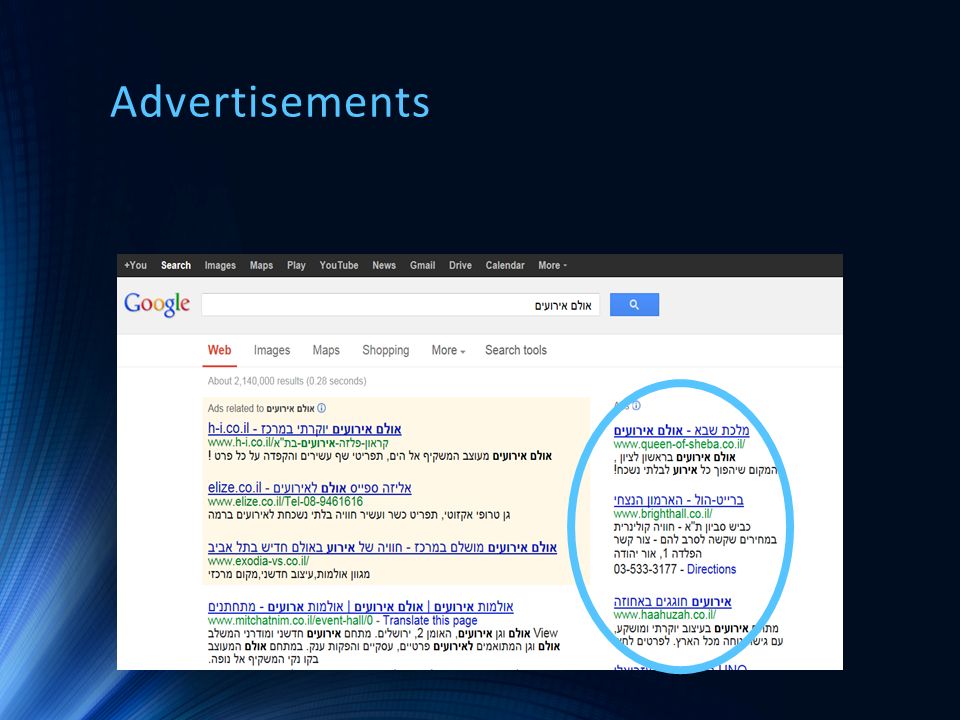Click Translate this page link

(430, 620)
